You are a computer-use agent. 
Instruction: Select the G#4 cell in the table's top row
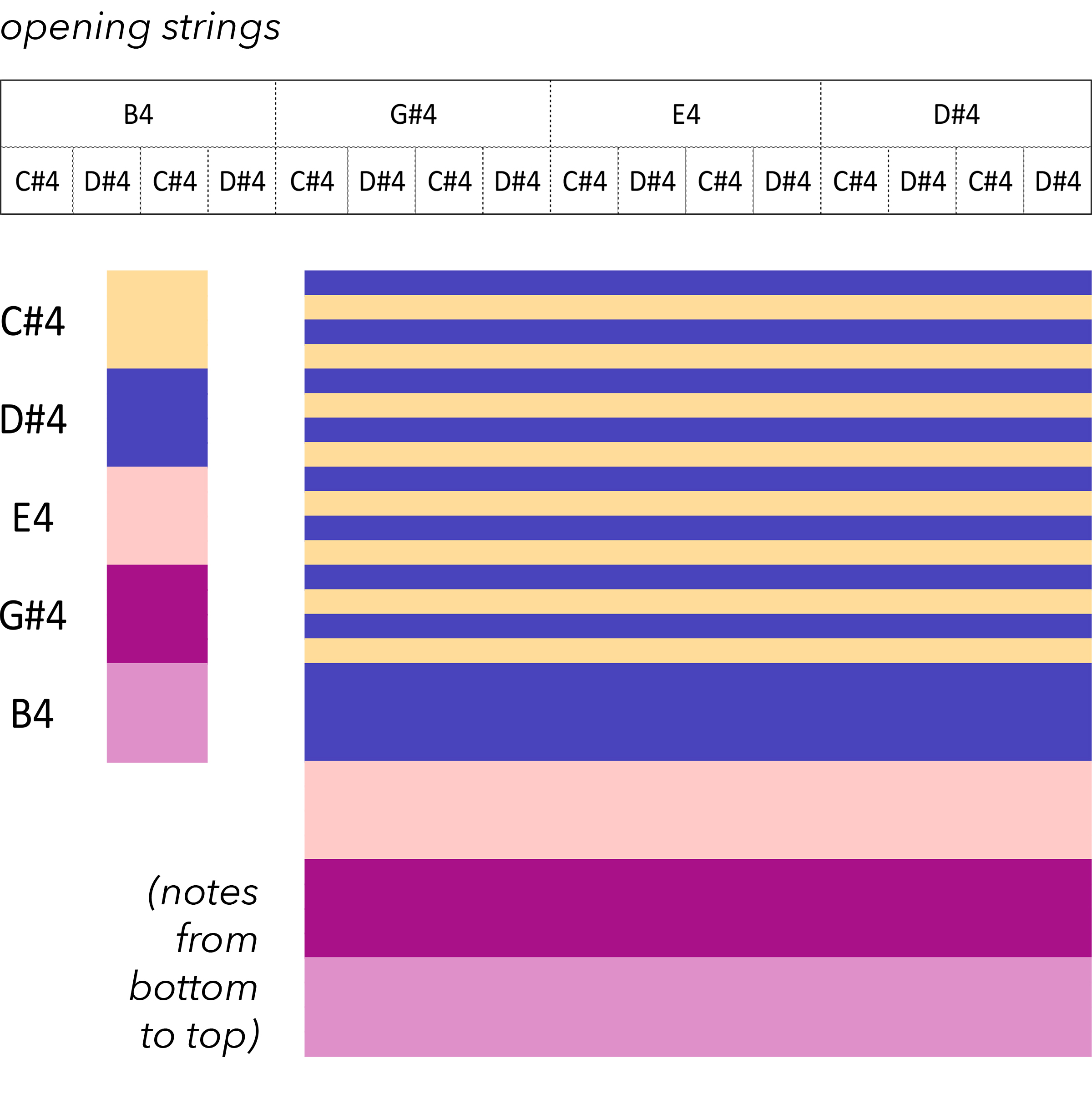coord(413,114)
